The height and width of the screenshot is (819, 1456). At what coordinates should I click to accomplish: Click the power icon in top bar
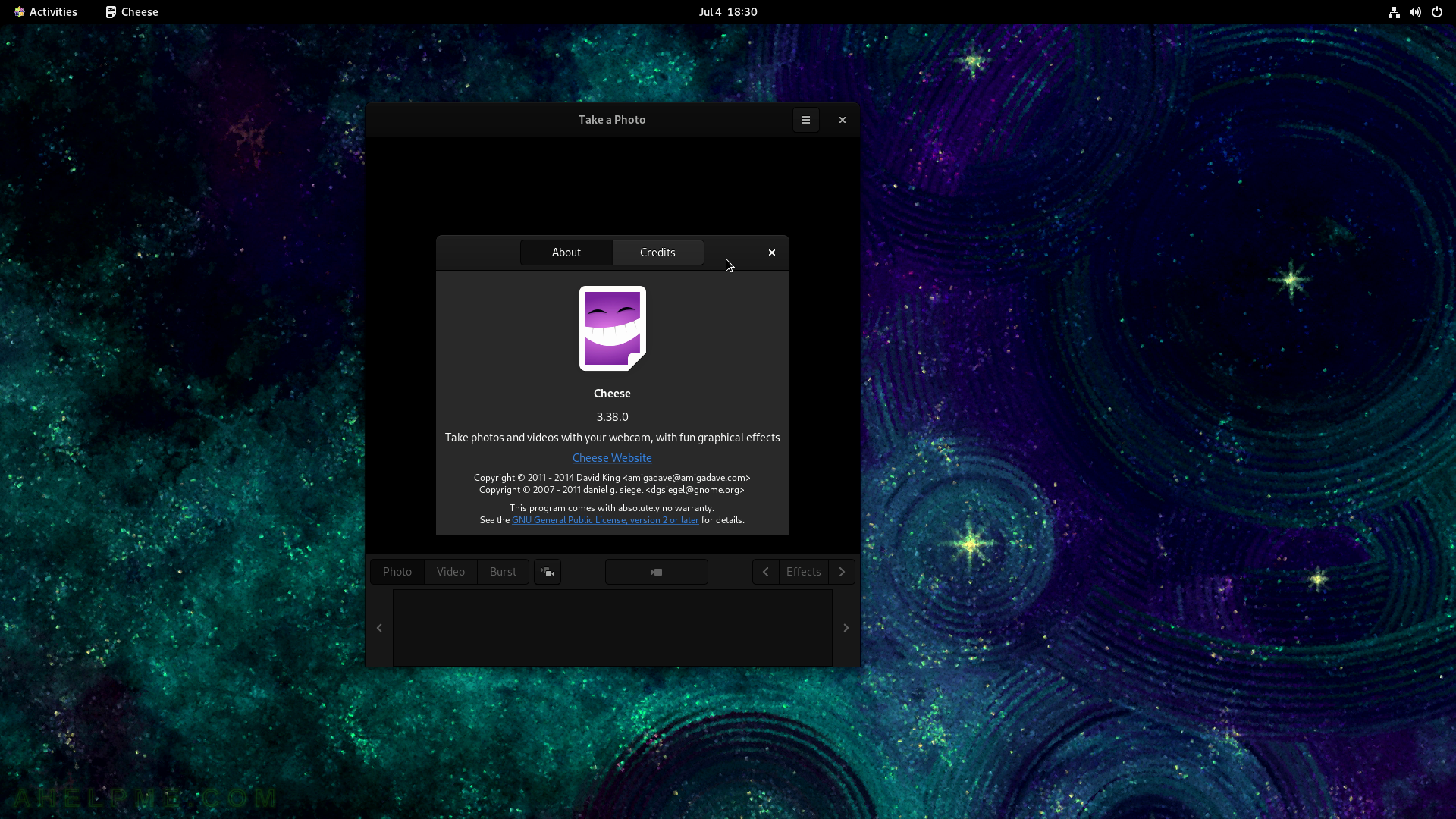[1436, 12]
